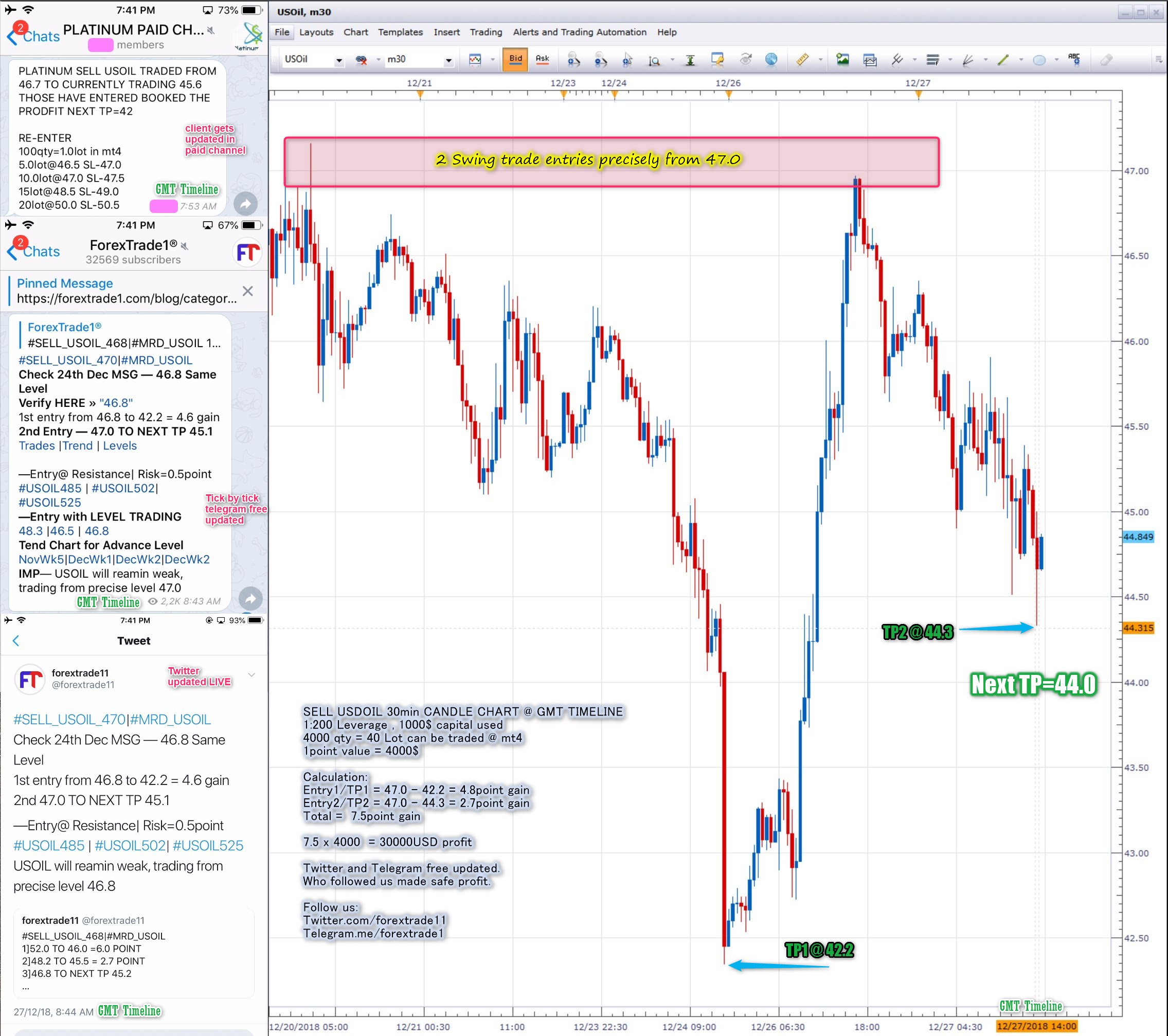Click the forward arrow on ForexTrade1 message
The image size is (1168, 1036).
coord(250,599)
